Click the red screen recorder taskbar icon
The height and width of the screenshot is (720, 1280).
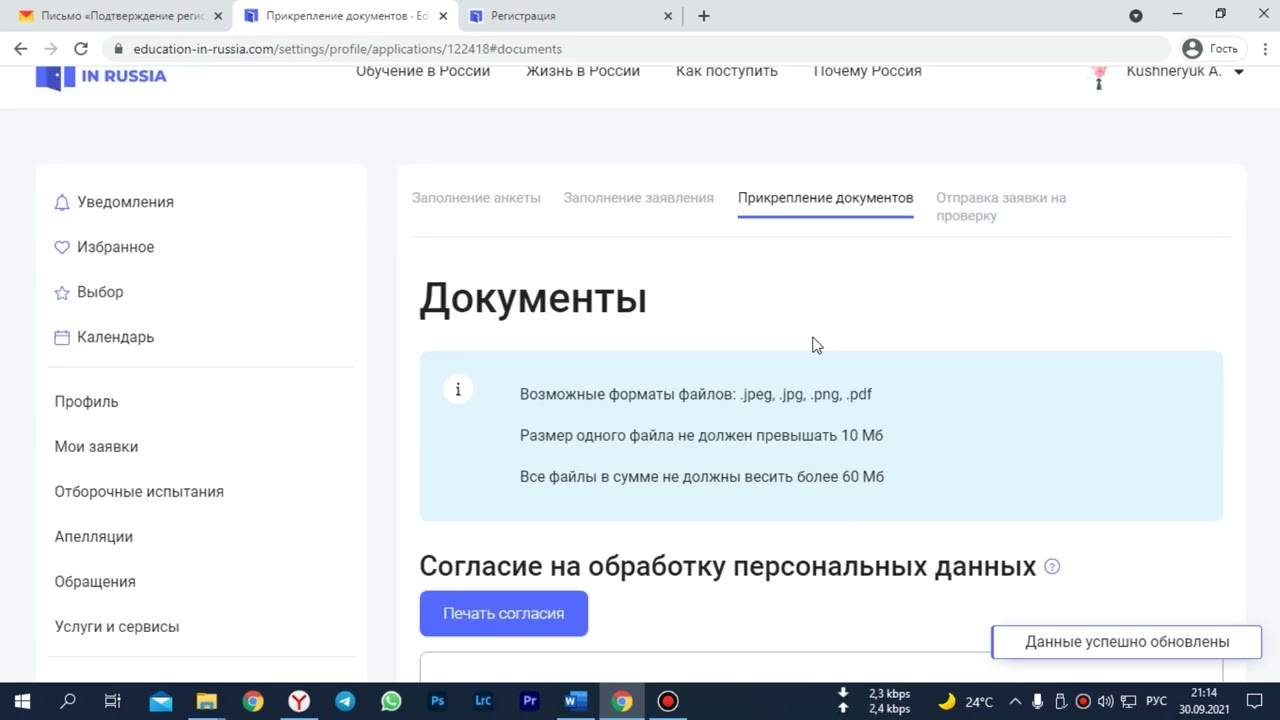click(x=667, y=701)
